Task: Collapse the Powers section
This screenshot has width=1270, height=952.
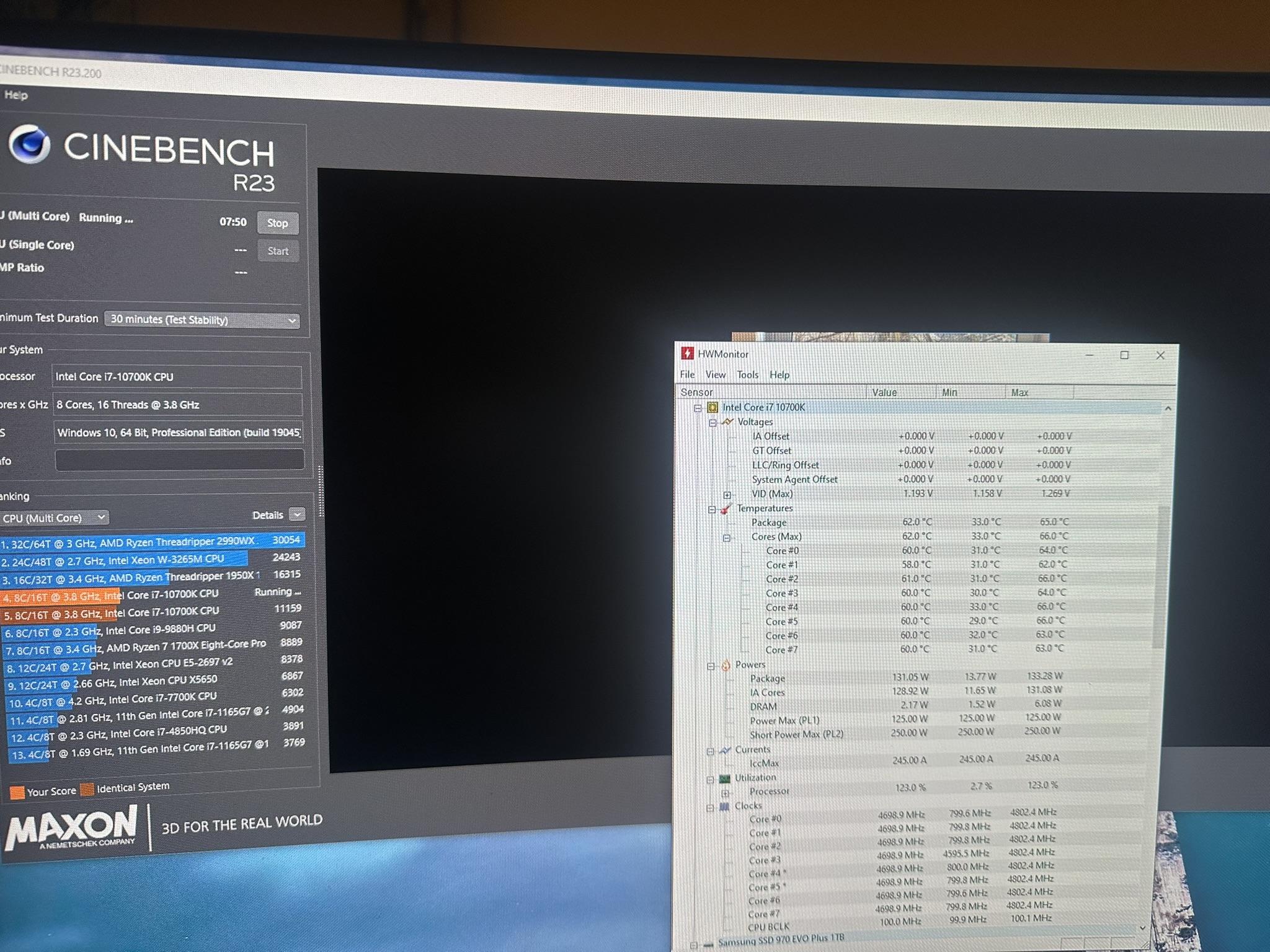Action: 711,666
